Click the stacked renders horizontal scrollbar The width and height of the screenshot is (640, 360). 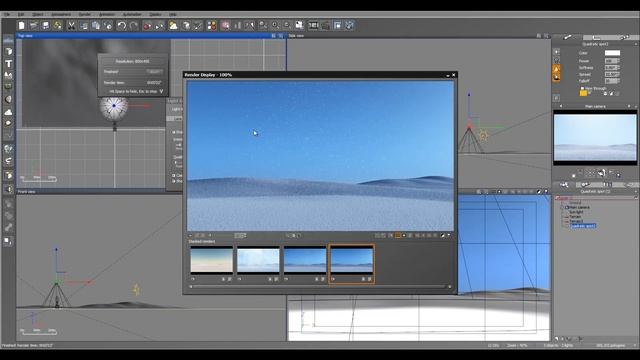(320, 287)
